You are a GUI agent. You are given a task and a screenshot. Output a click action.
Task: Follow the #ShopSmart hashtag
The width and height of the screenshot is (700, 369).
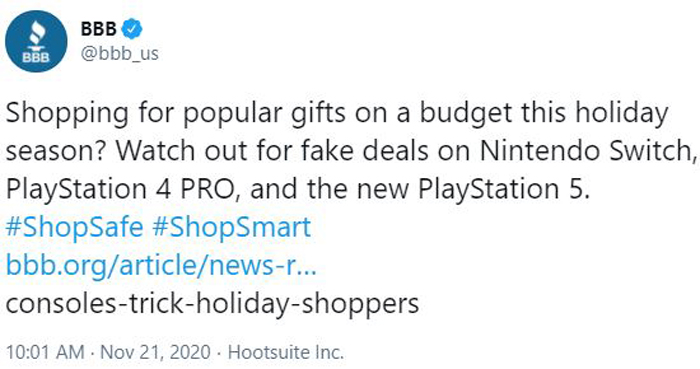(x=231, y=227)
